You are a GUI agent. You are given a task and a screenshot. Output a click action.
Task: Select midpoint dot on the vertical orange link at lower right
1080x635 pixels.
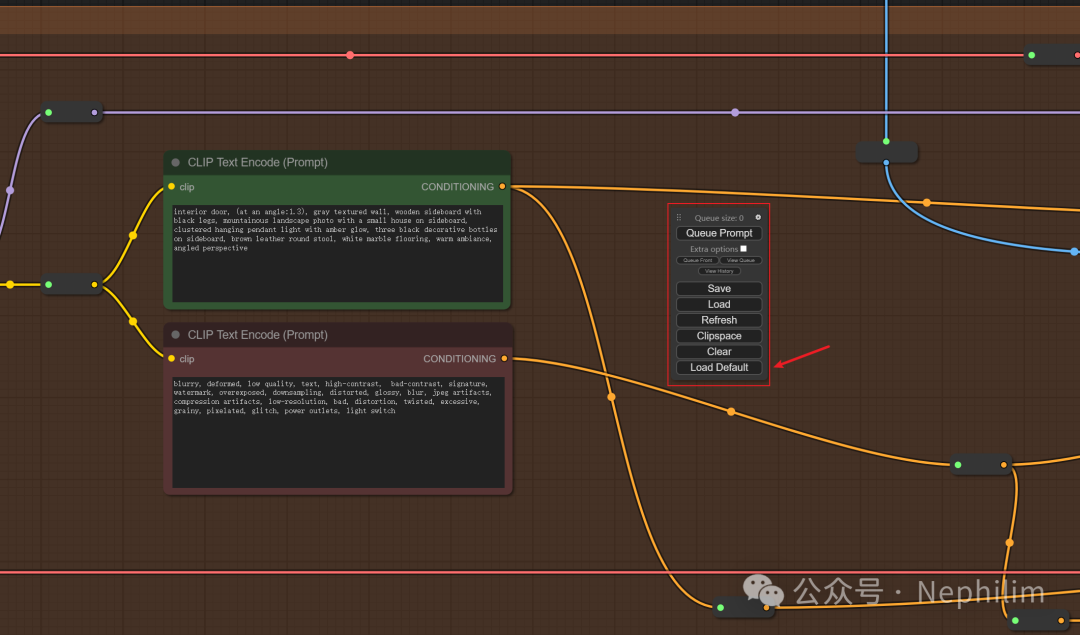(x=1009, y=543)
